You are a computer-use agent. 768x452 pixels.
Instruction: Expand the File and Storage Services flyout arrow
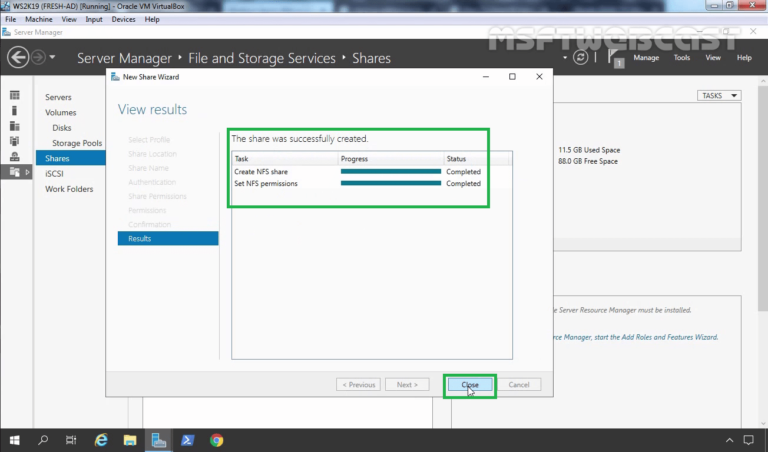coord(27,172)
